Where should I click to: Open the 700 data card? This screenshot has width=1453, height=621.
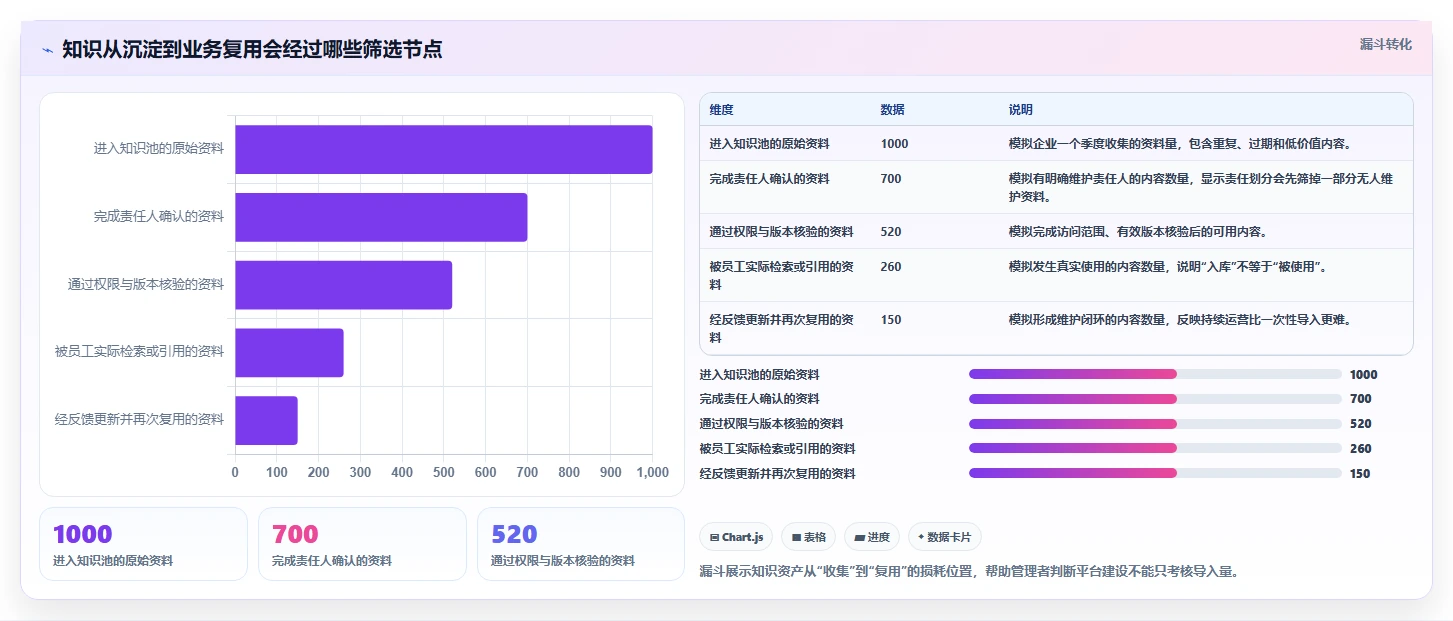click(362, 544)
